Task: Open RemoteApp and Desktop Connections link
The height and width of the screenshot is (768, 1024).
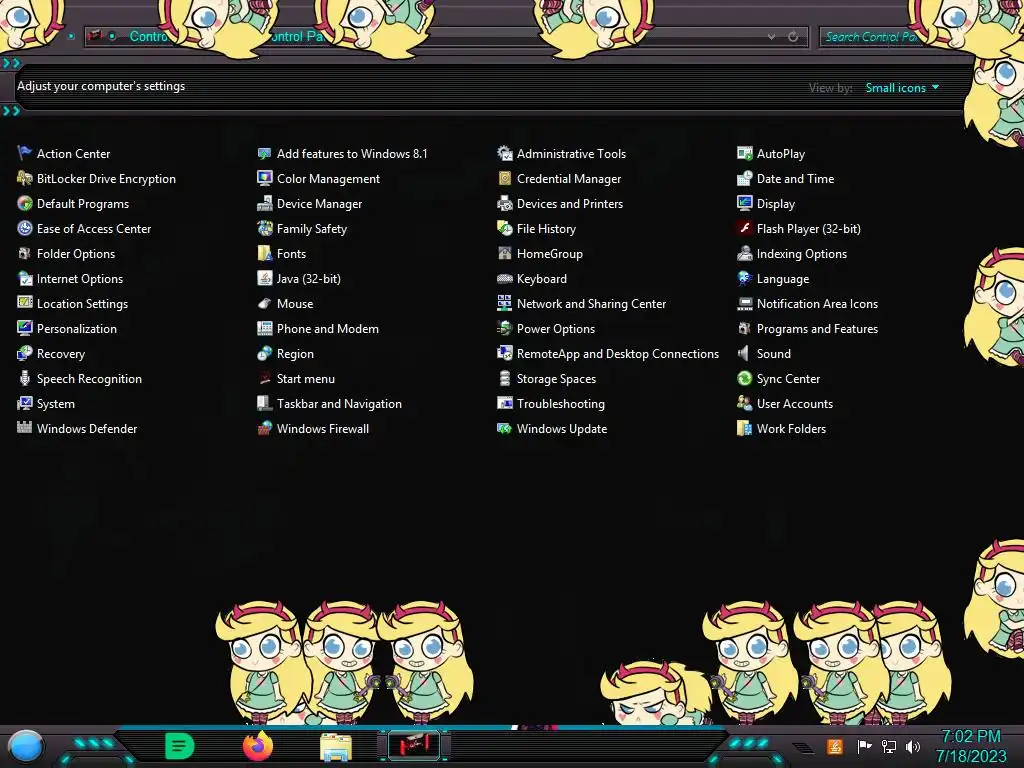Action: (618, 353)
